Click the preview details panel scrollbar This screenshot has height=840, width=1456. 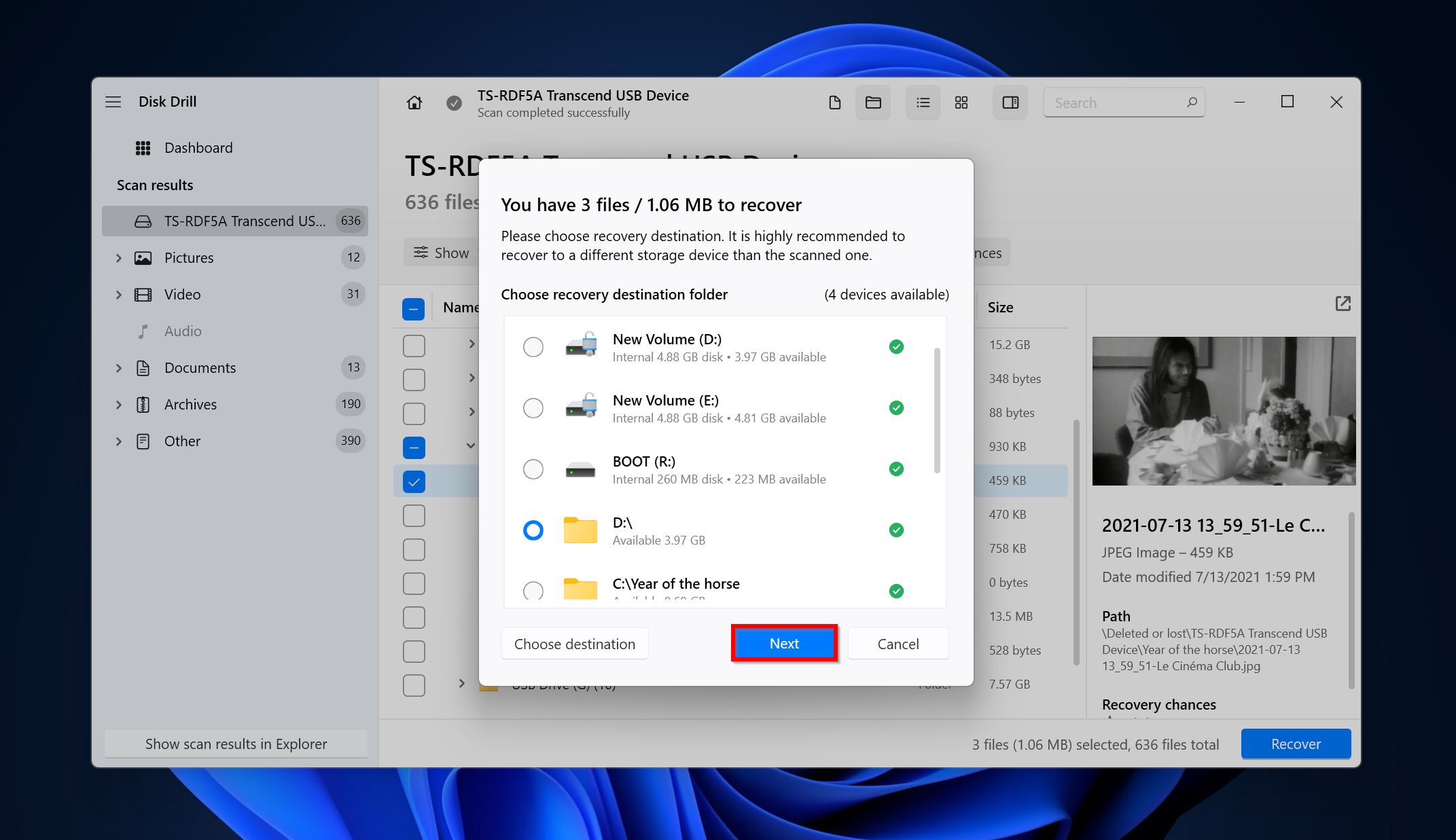click(x=1351, y=601)
